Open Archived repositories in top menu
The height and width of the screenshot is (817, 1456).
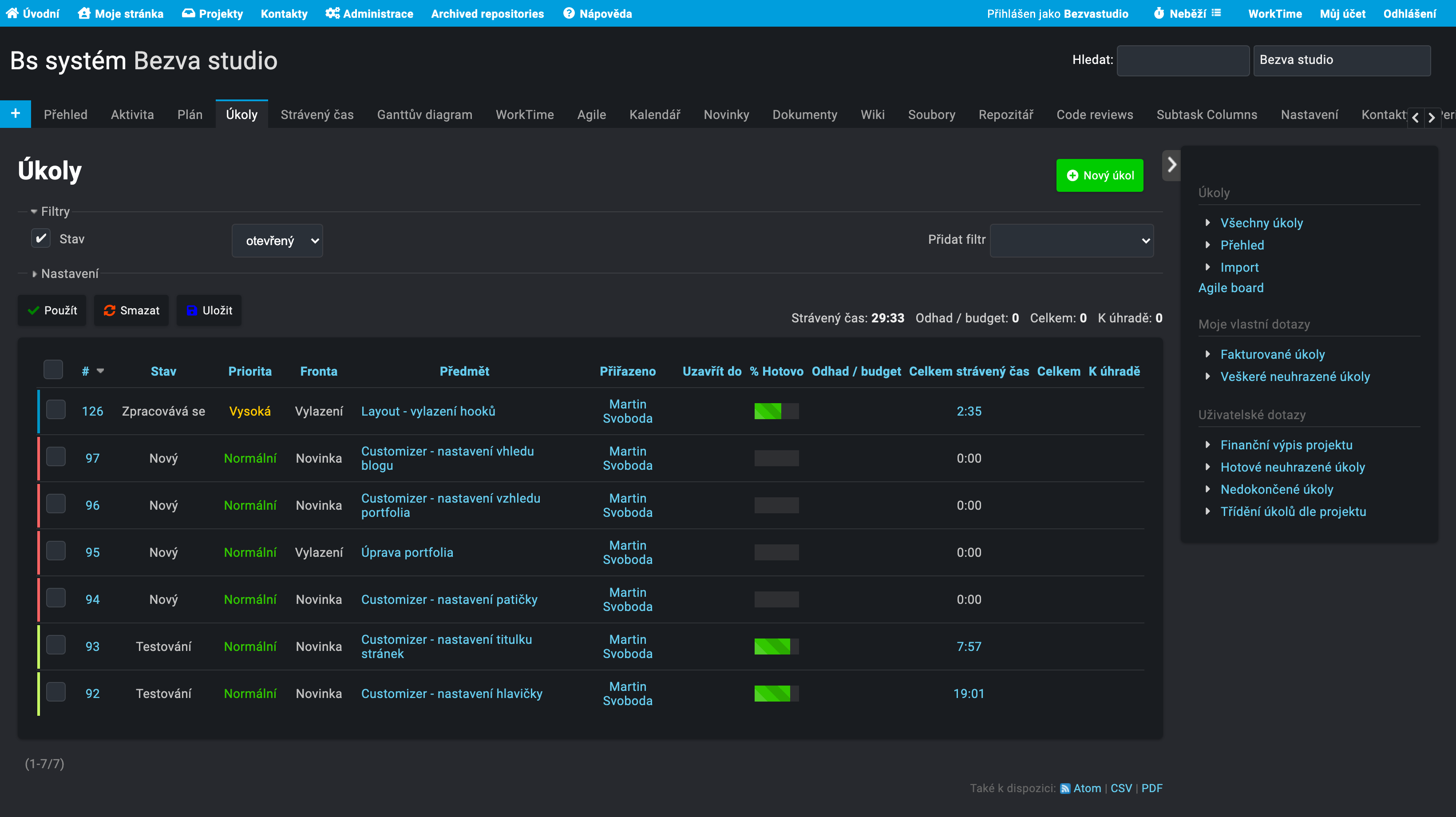(487, 14)
